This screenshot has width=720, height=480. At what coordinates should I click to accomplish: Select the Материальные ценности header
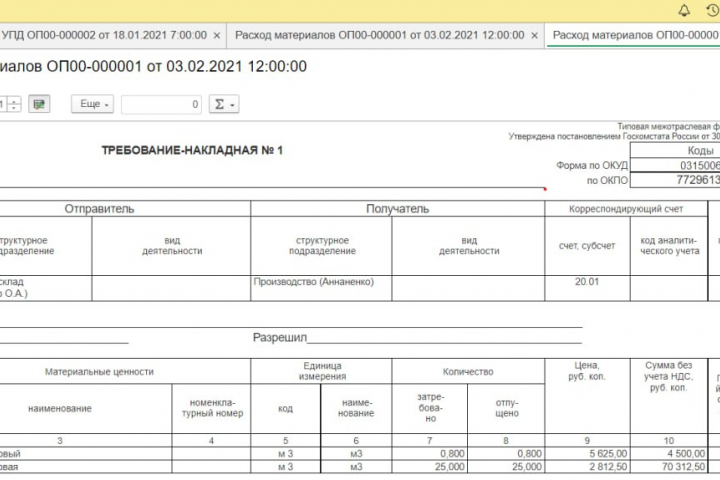point(99,372)
